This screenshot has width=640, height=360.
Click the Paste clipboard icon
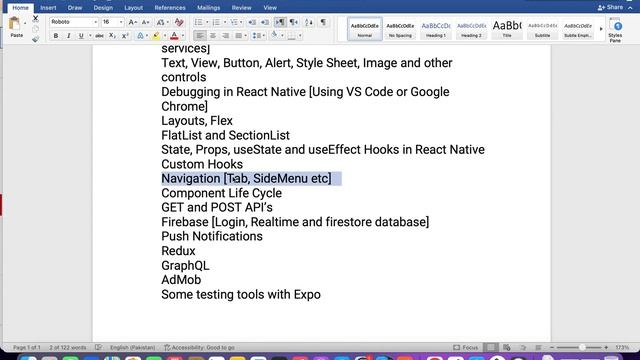click(15, 23)
